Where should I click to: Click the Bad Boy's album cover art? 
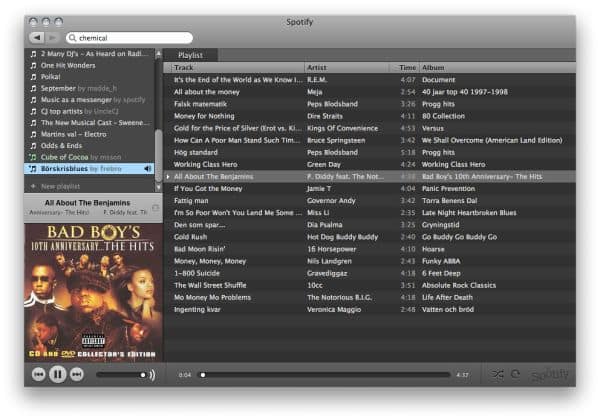[x=93, y=293]
